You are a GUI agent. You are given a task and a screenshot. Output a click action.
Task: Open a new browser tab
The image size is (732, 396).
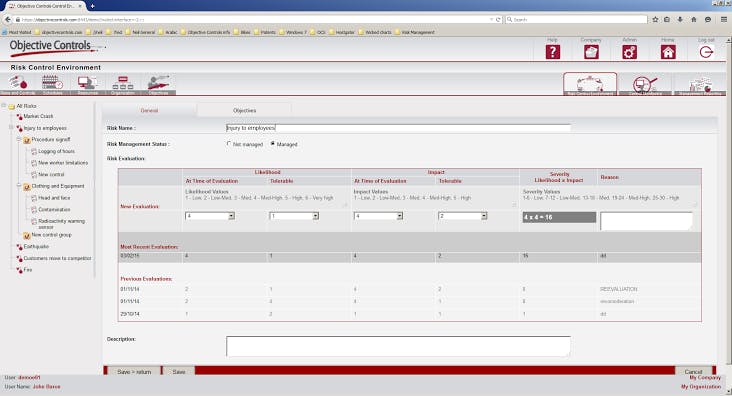(92, 6)
